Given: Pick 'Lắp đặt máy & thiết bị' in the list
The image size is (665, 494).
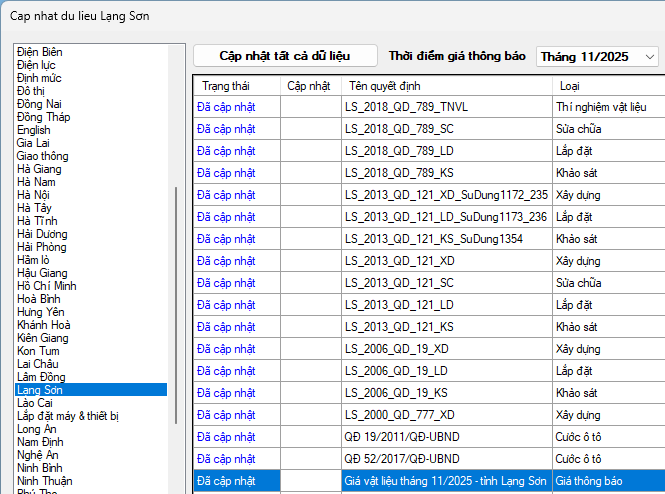Looking at the screenshot, I should point(68,416).
